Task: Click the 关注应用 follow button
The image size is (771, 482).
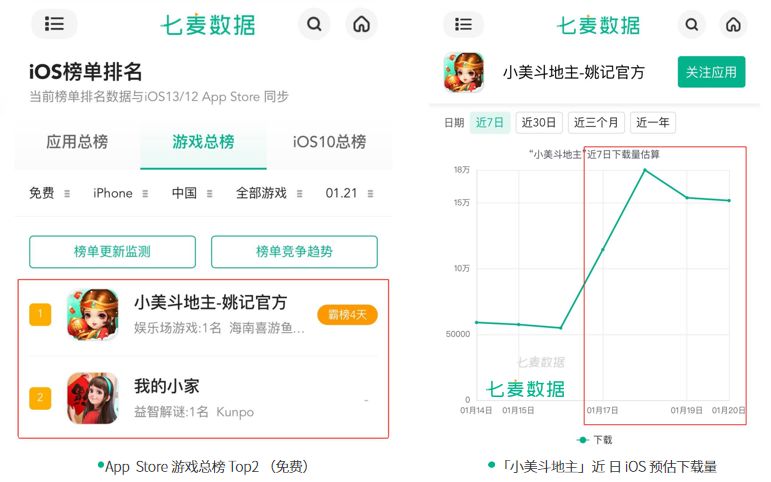Action: 711,72
